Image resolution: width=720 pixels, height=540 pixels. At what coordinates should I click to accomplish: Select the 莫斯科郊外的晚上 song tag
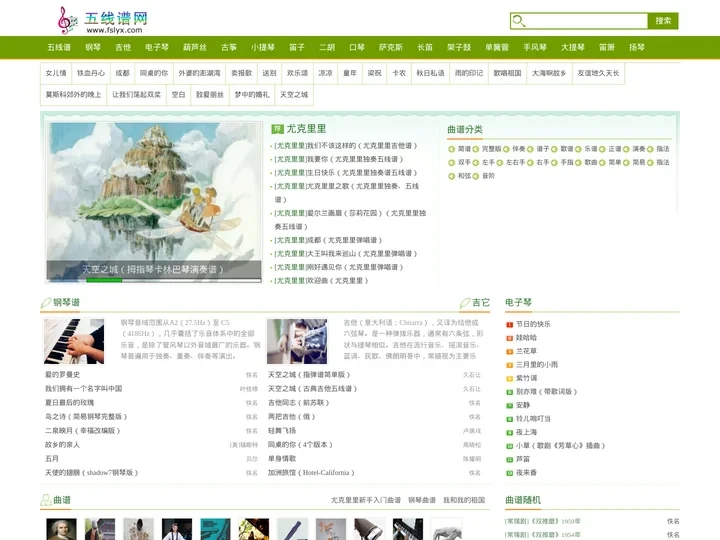click(73, 95)
